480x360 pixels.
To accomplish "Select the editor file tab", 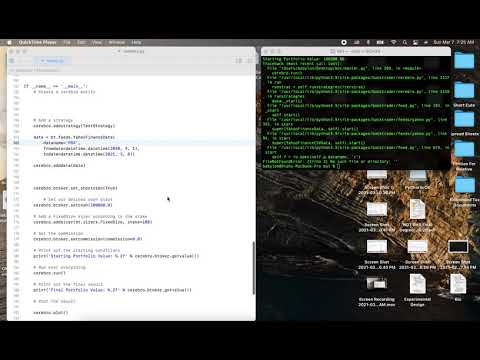I will [52, 61].
